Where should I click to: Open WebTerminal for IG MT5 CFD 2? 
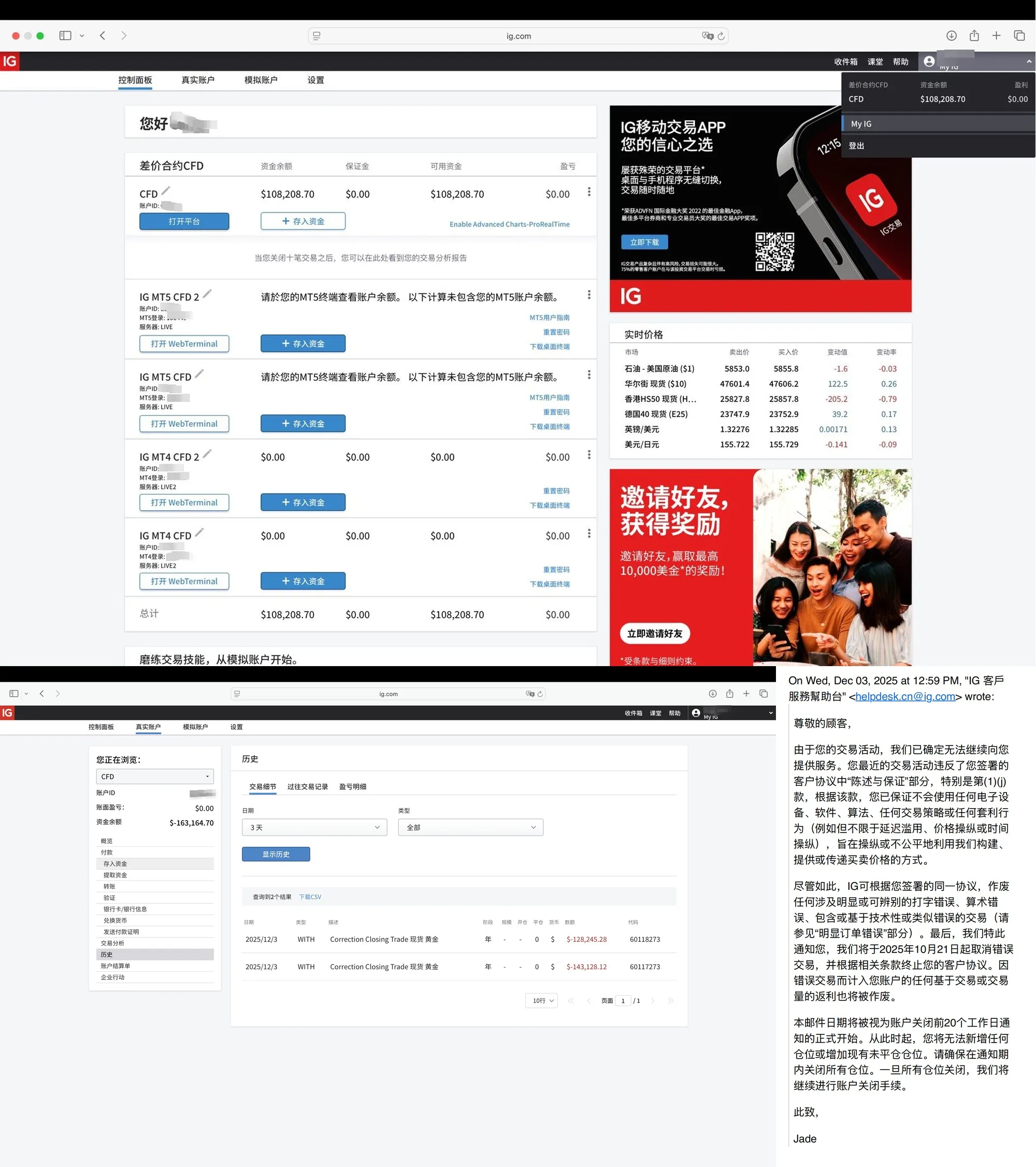[184, 344]
